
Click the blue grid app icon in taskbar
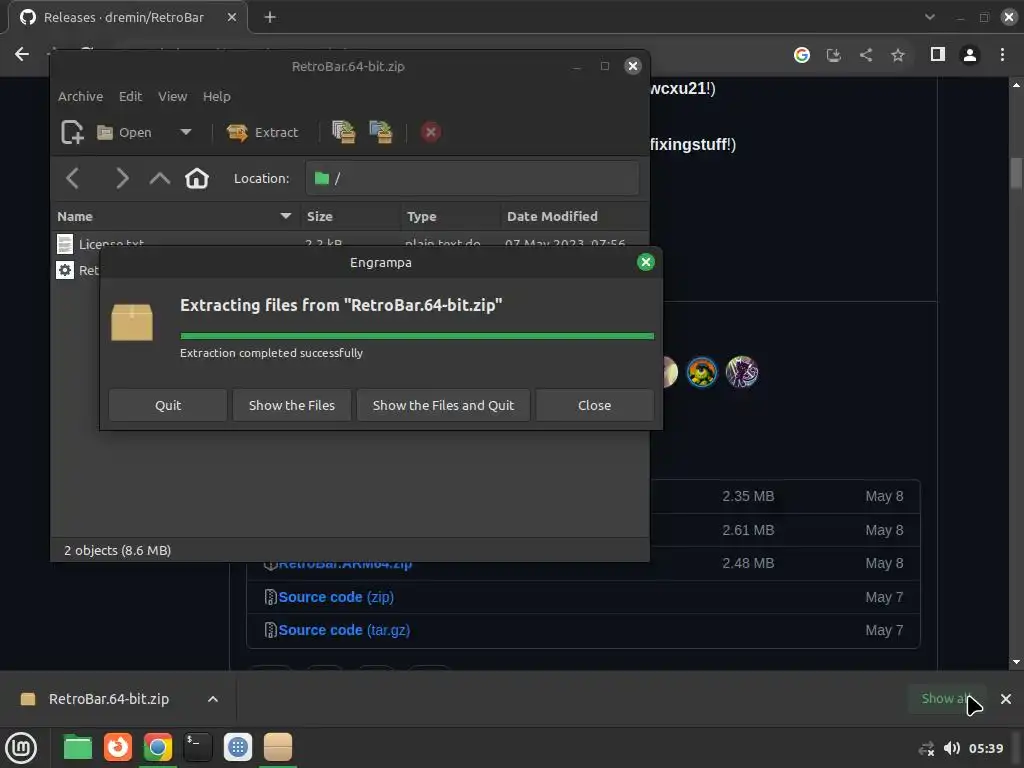(238, 747)
